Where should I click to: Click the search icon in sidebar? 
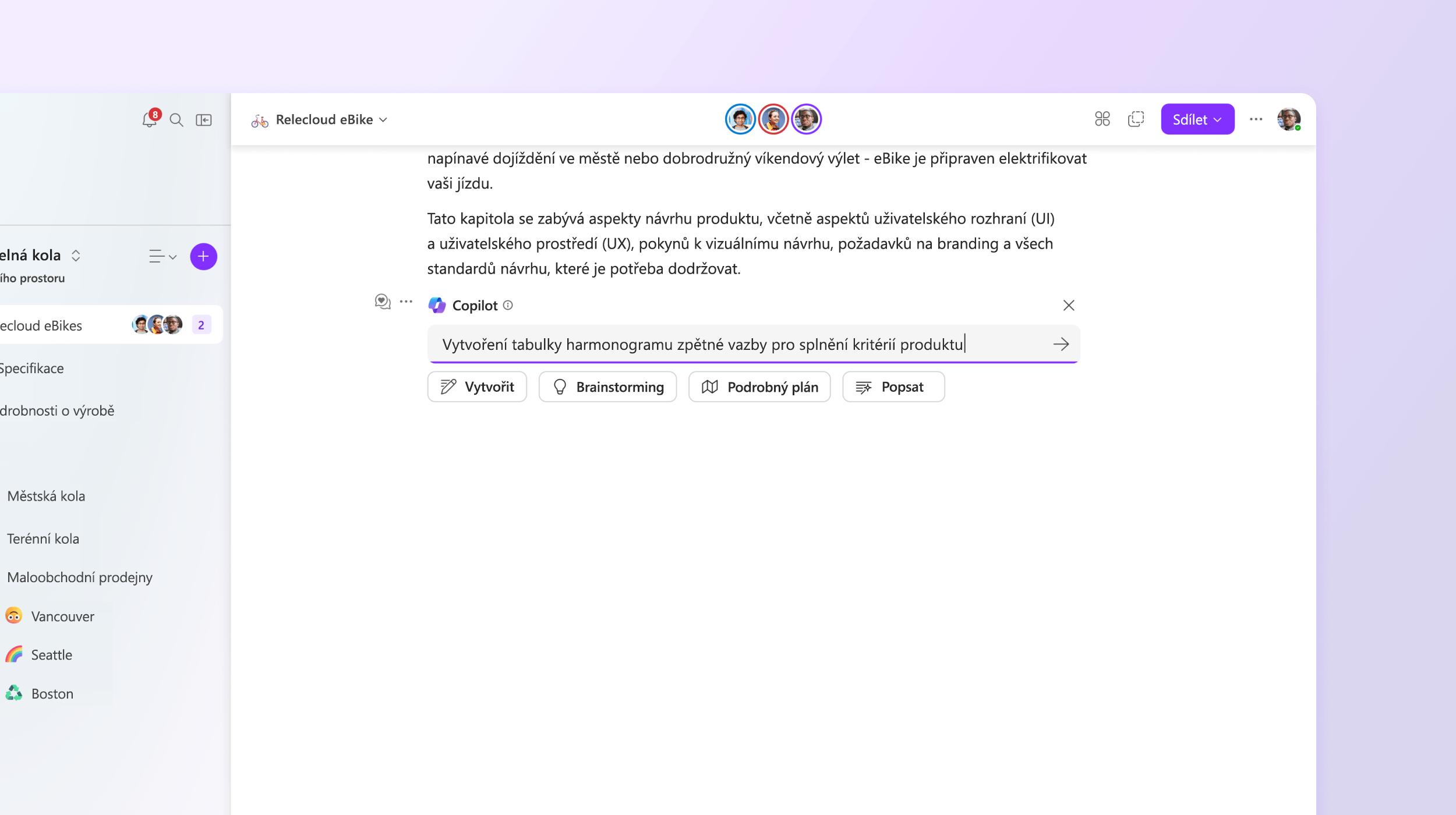[175, 119]
